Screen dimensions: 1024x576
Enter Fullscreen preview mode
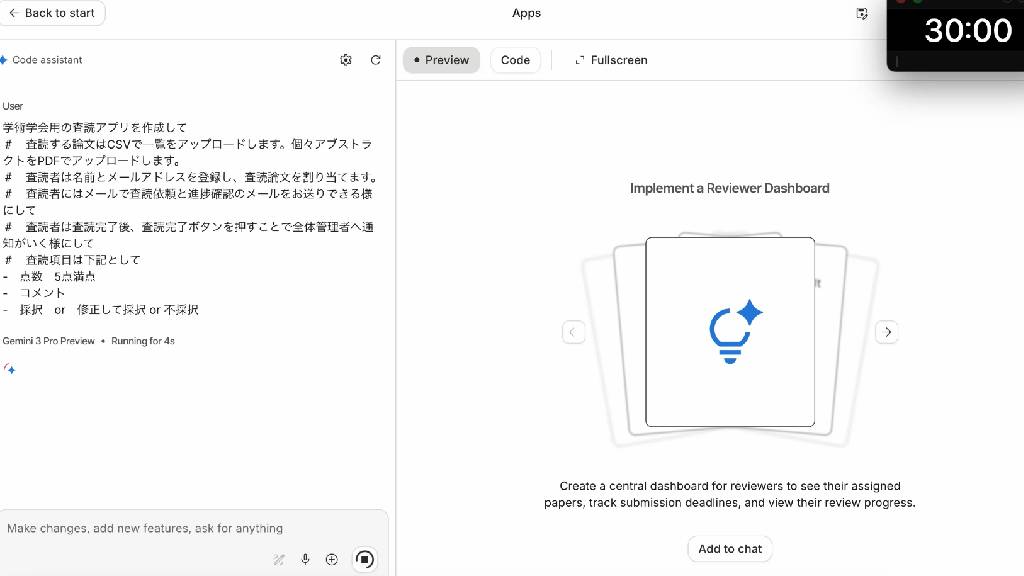pyautogui.click(x=611, y=60)
